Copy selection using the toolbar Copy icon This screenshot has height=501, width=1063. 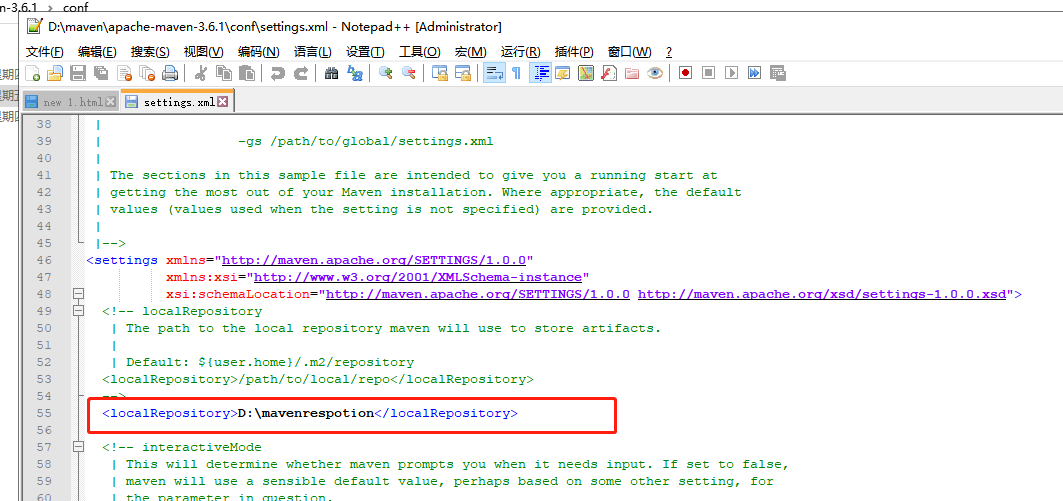[x=223, y=73]
